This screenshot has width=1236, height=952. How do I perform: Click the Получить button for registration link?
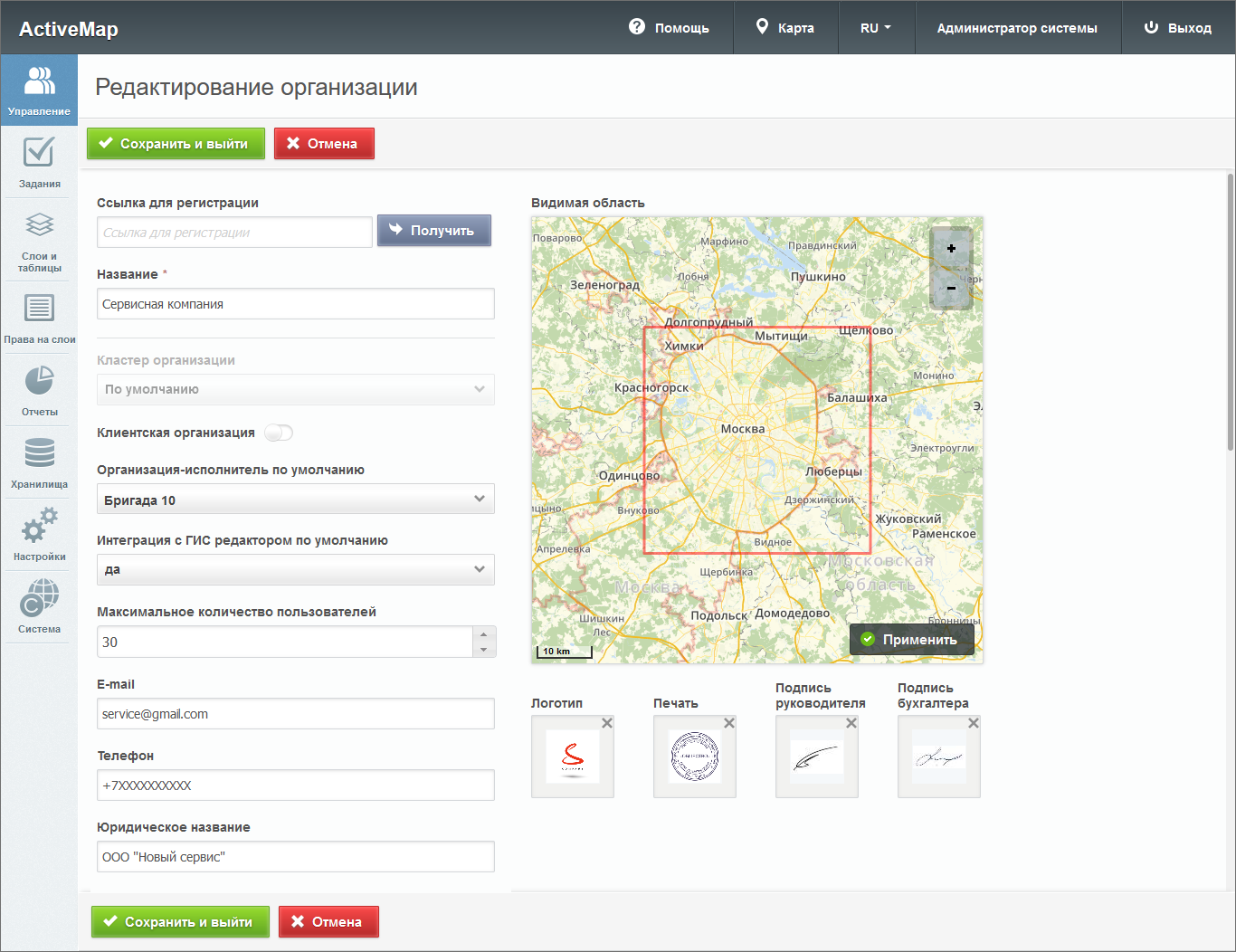tap(434, 231)
